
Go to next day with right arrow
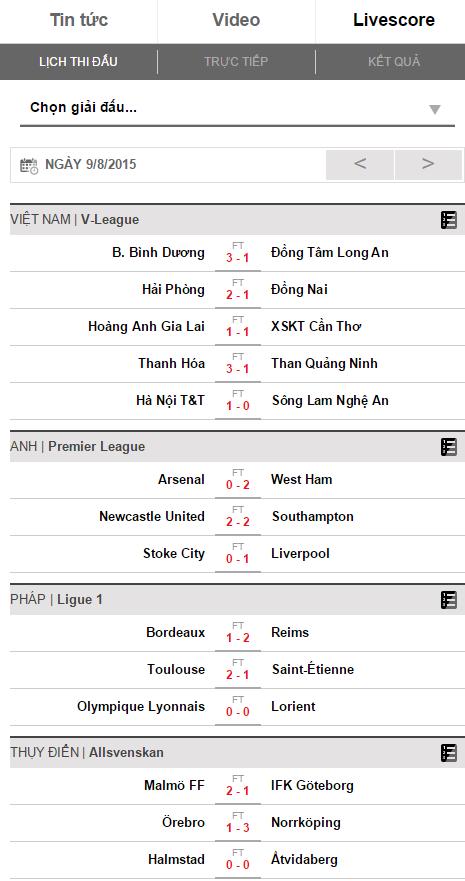(428, 165)
